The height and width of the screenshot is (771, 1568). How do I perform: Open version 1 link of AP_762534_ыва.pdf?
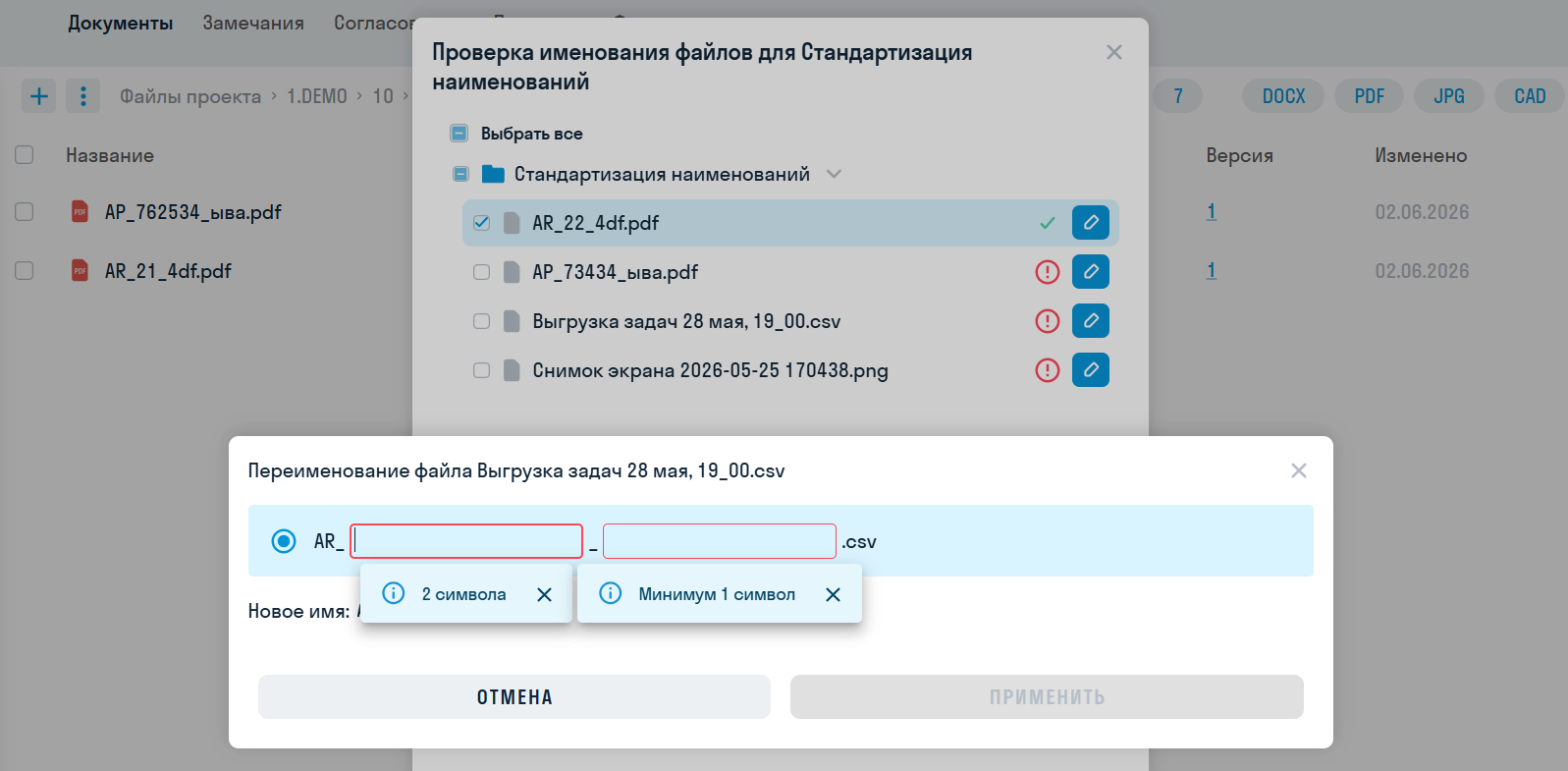click(1212, 211)
